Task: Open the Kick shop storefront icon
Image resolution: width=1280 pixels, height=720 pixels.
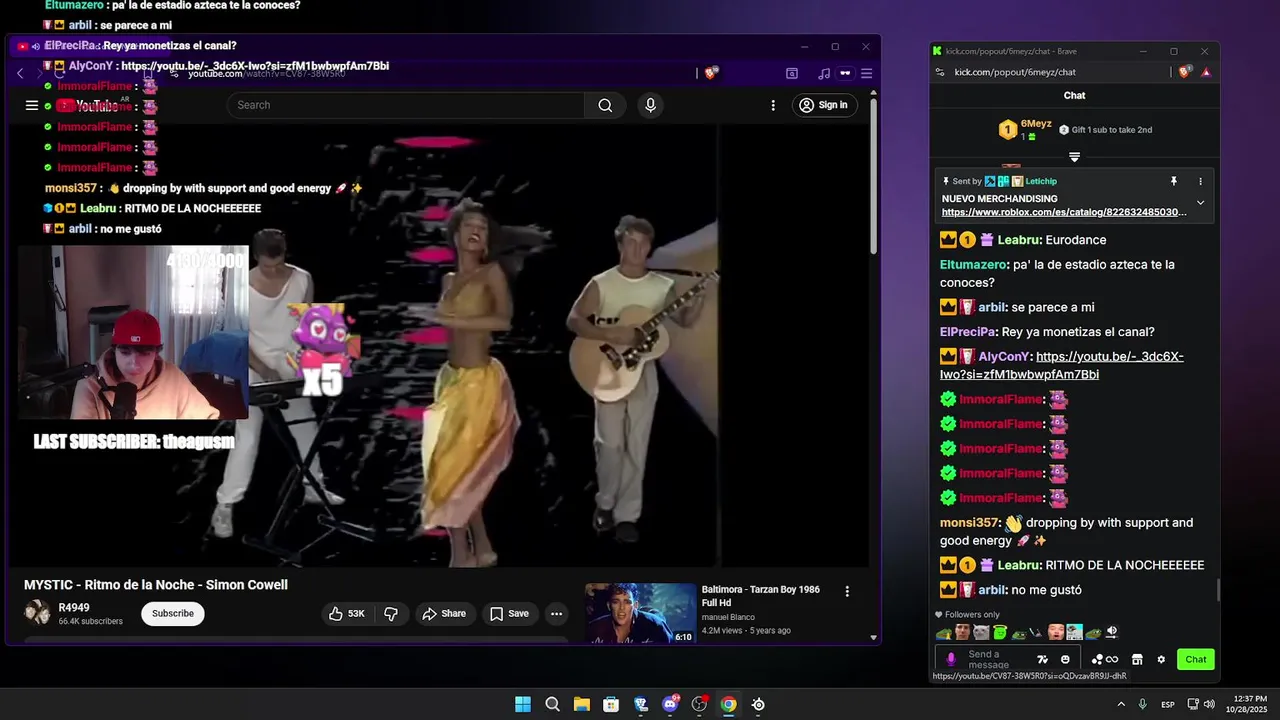Action: [x=1137, y=659]
